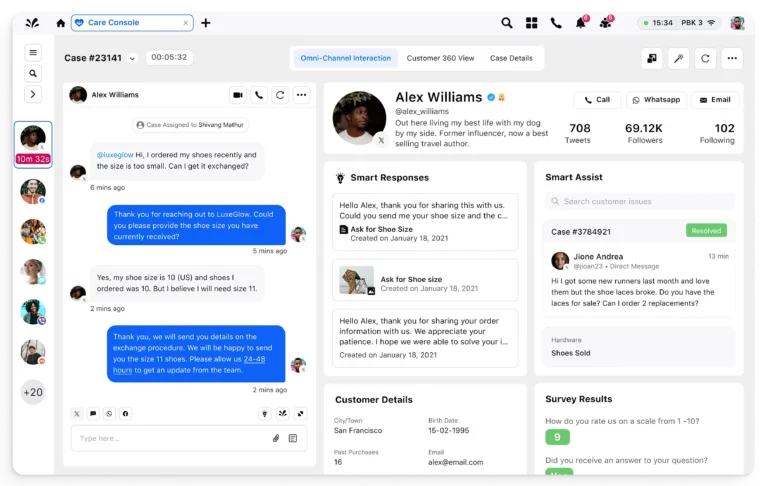Open the Case Details tab
Screen dimensions: 769x486
[x=511, y=58]
